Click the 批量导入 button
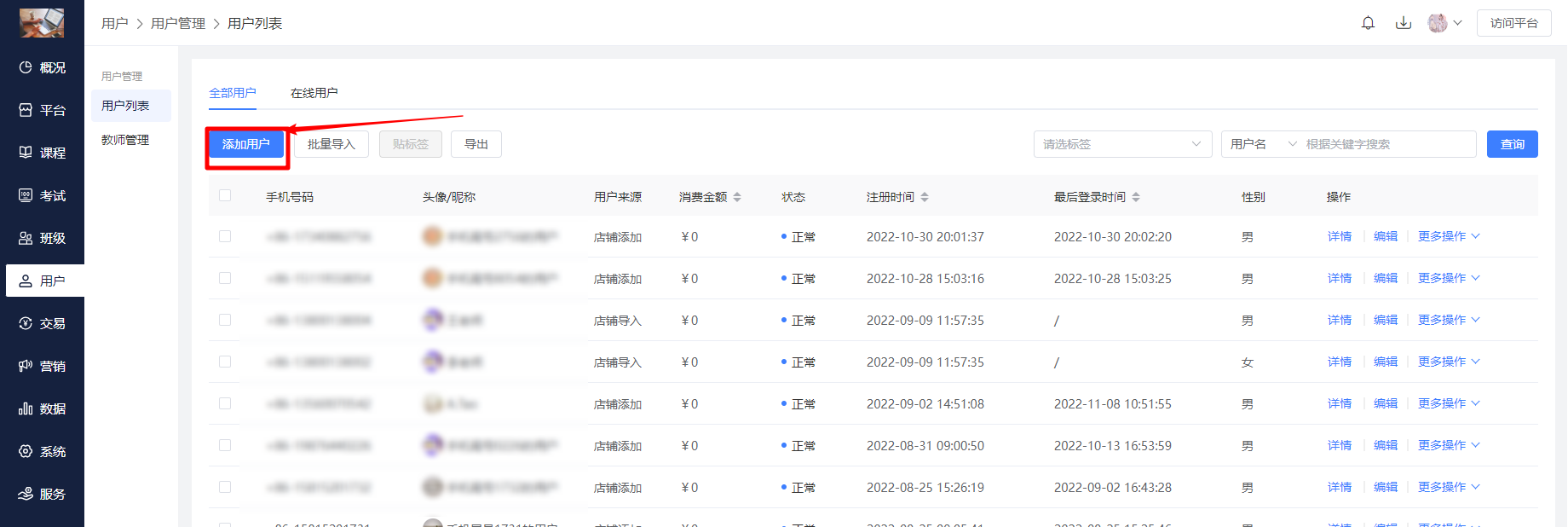Image resolution: width=1568 pixels, height=527 pixels. (331, 144)
